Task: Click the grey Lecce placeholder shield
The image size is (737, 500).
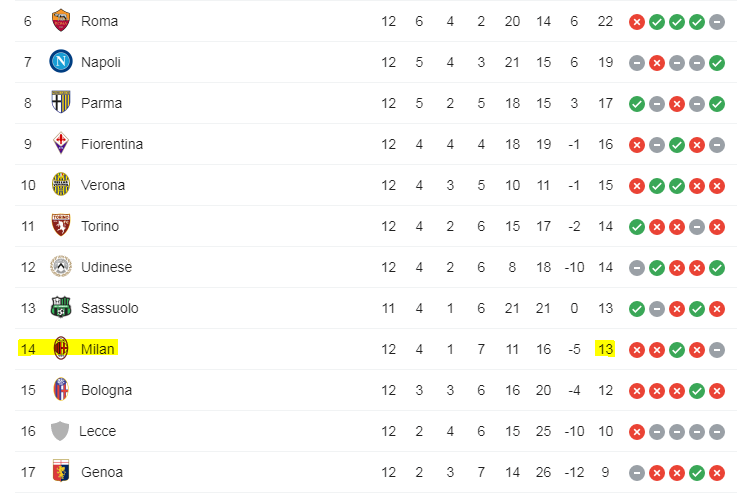Action: pos(60,431)
